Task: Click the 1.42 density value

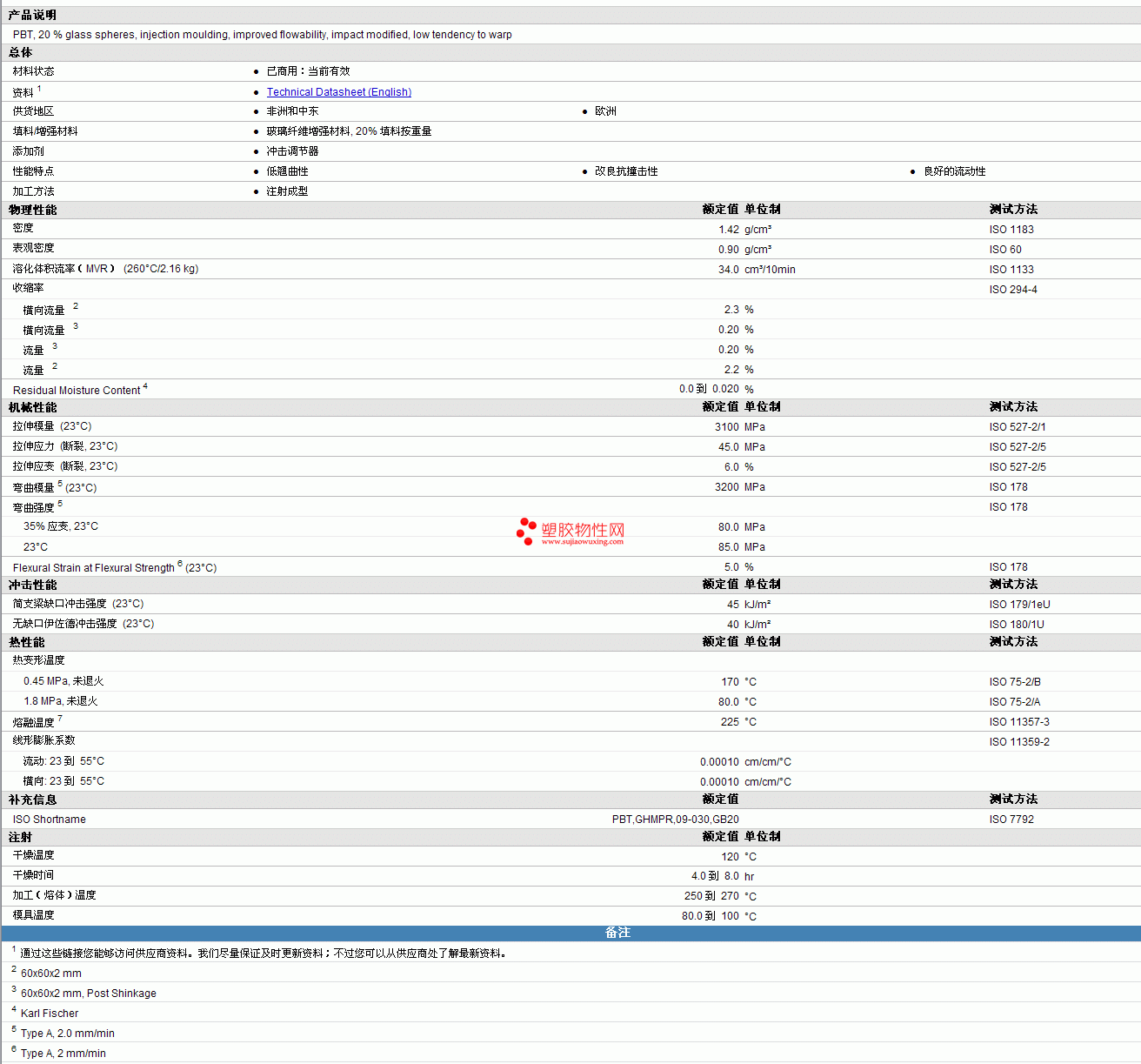Action: tap(728, 230)
